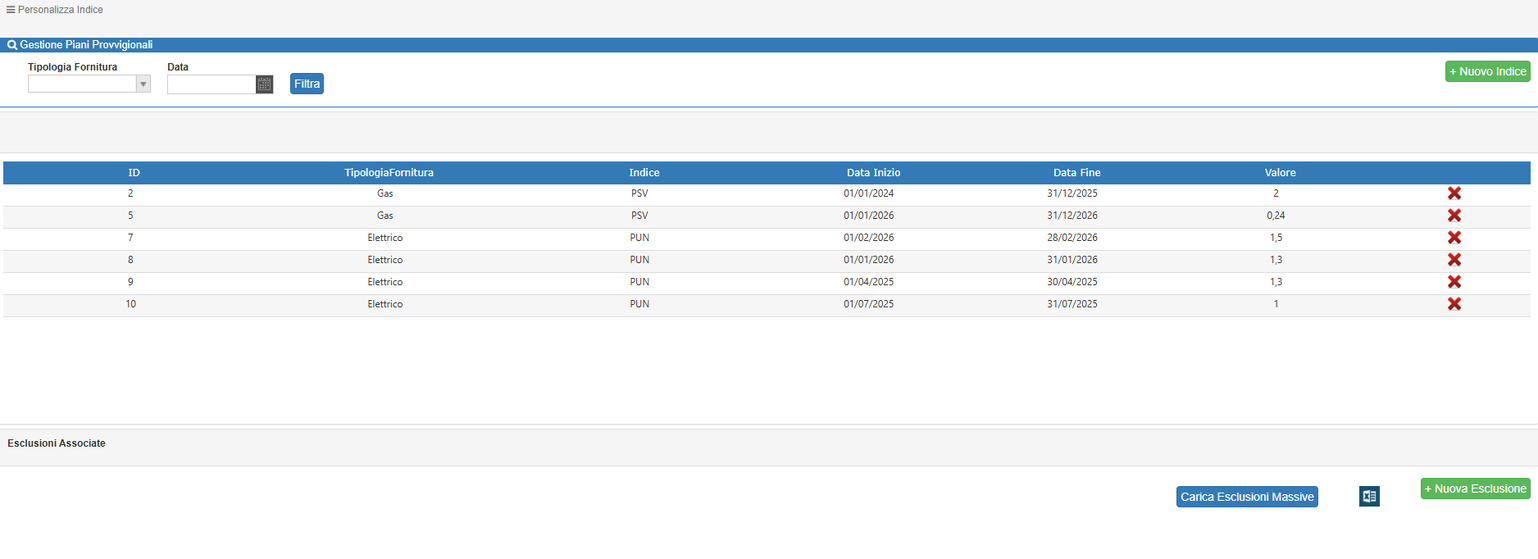1538x559 pixels.
Task: Click value 1,5
Action: pos(1276,238)
